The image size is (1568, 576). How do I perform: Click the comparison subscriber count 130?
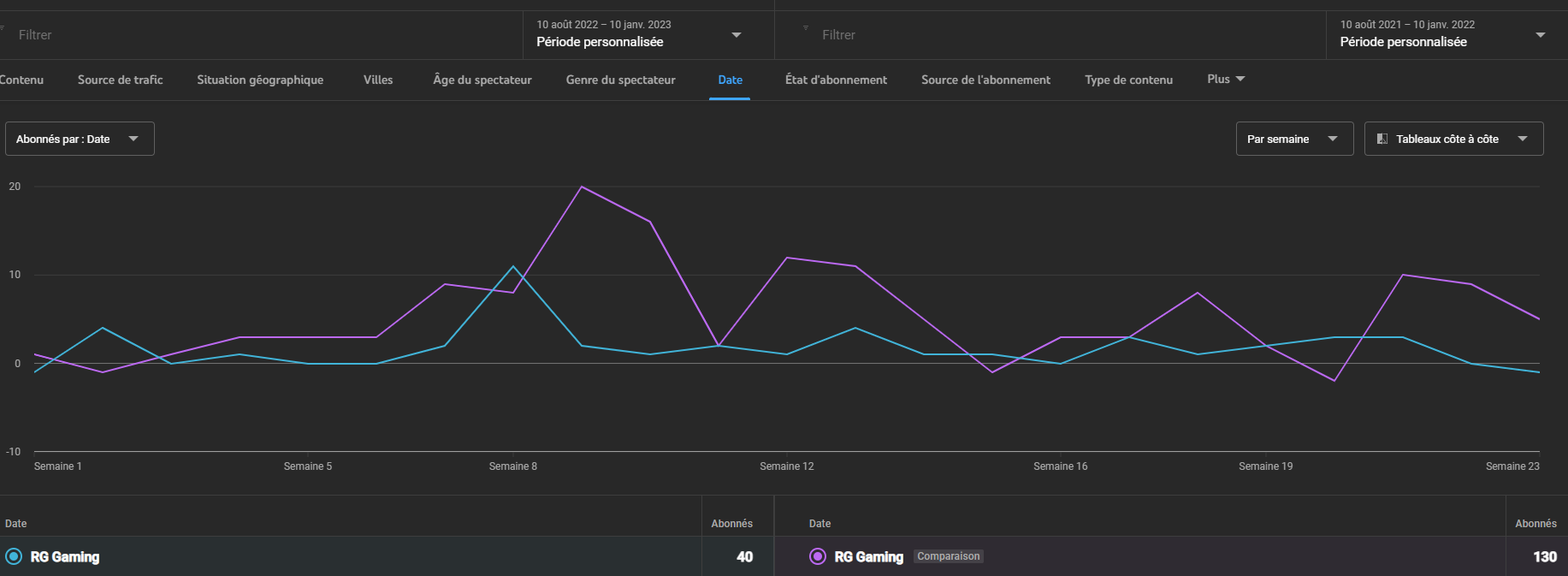coord(1545,557)
